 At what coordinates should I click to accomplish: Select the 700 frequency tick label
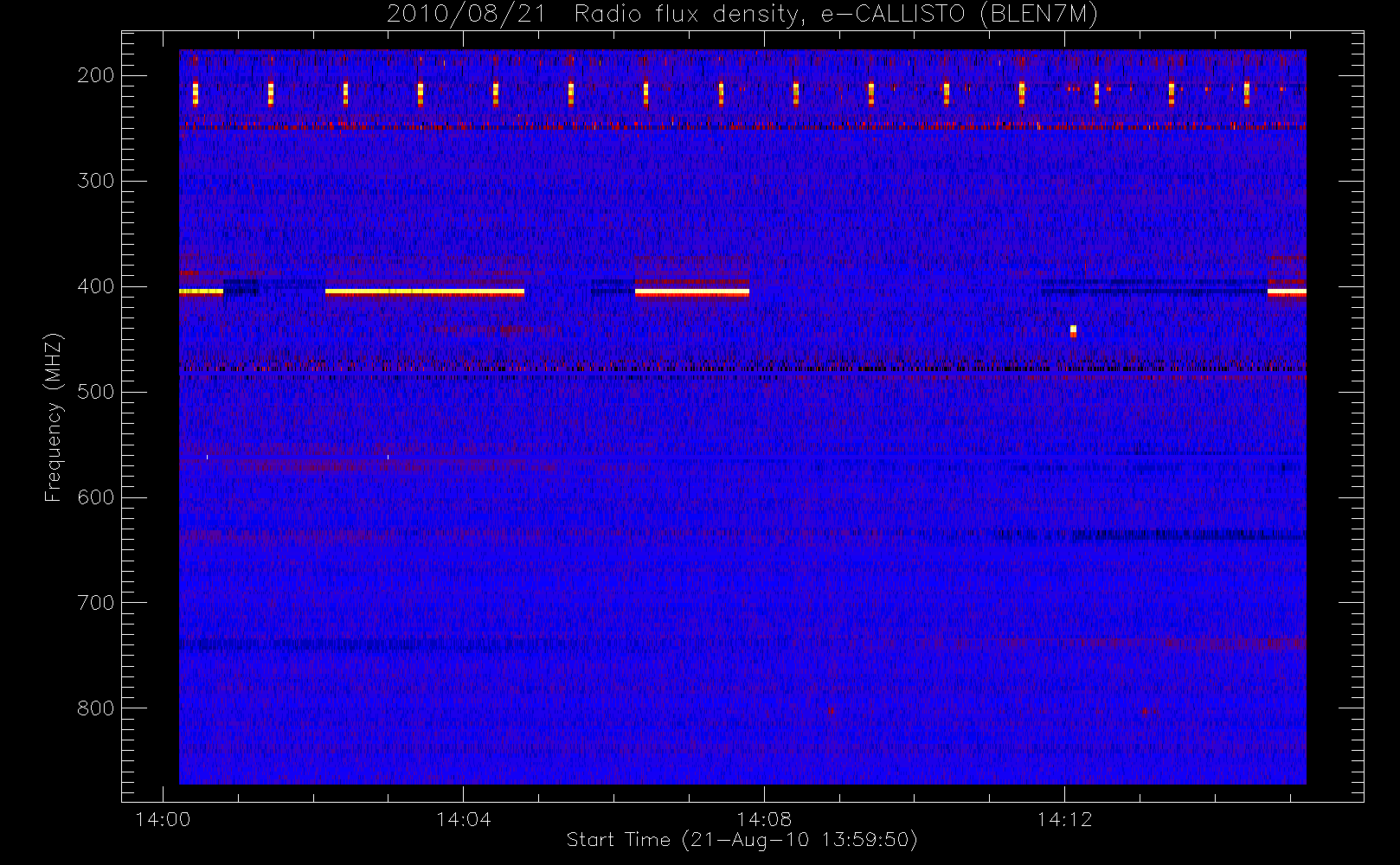95,603
